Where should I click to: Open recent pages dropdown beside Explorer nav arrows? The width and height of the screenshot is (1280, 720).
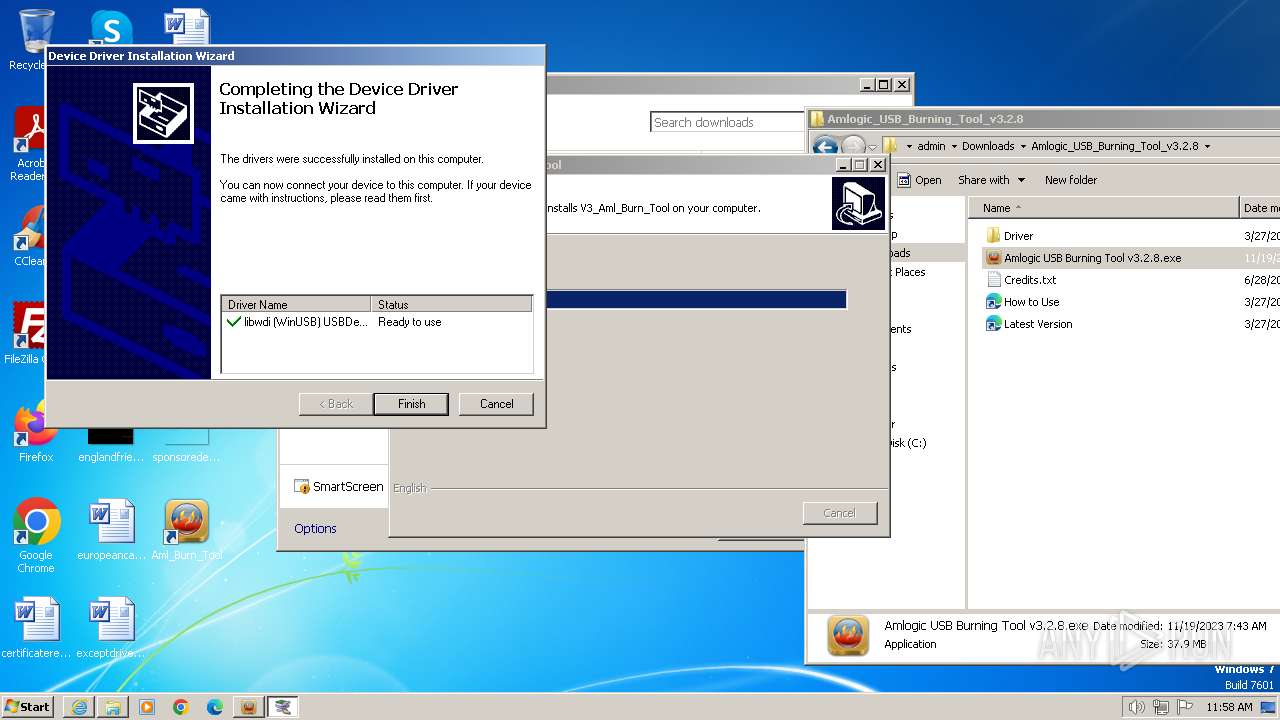(872, 147)
